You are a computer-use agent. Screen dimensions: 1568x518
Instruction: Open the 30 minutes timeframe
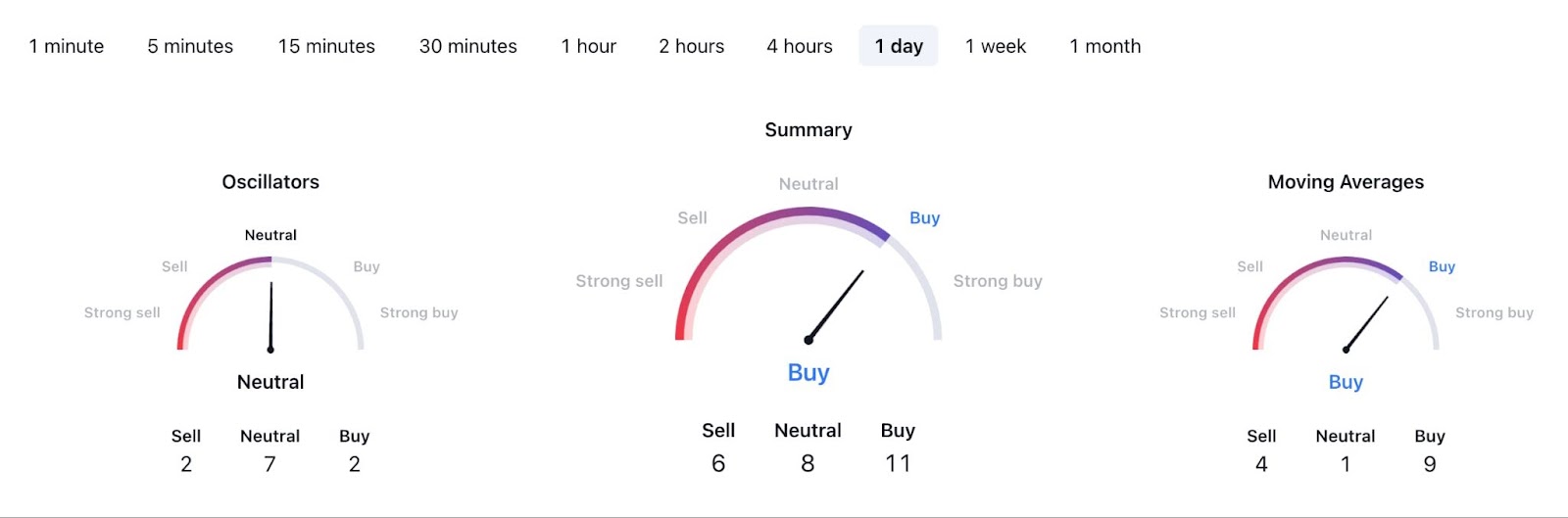click(x=467, y=46)
